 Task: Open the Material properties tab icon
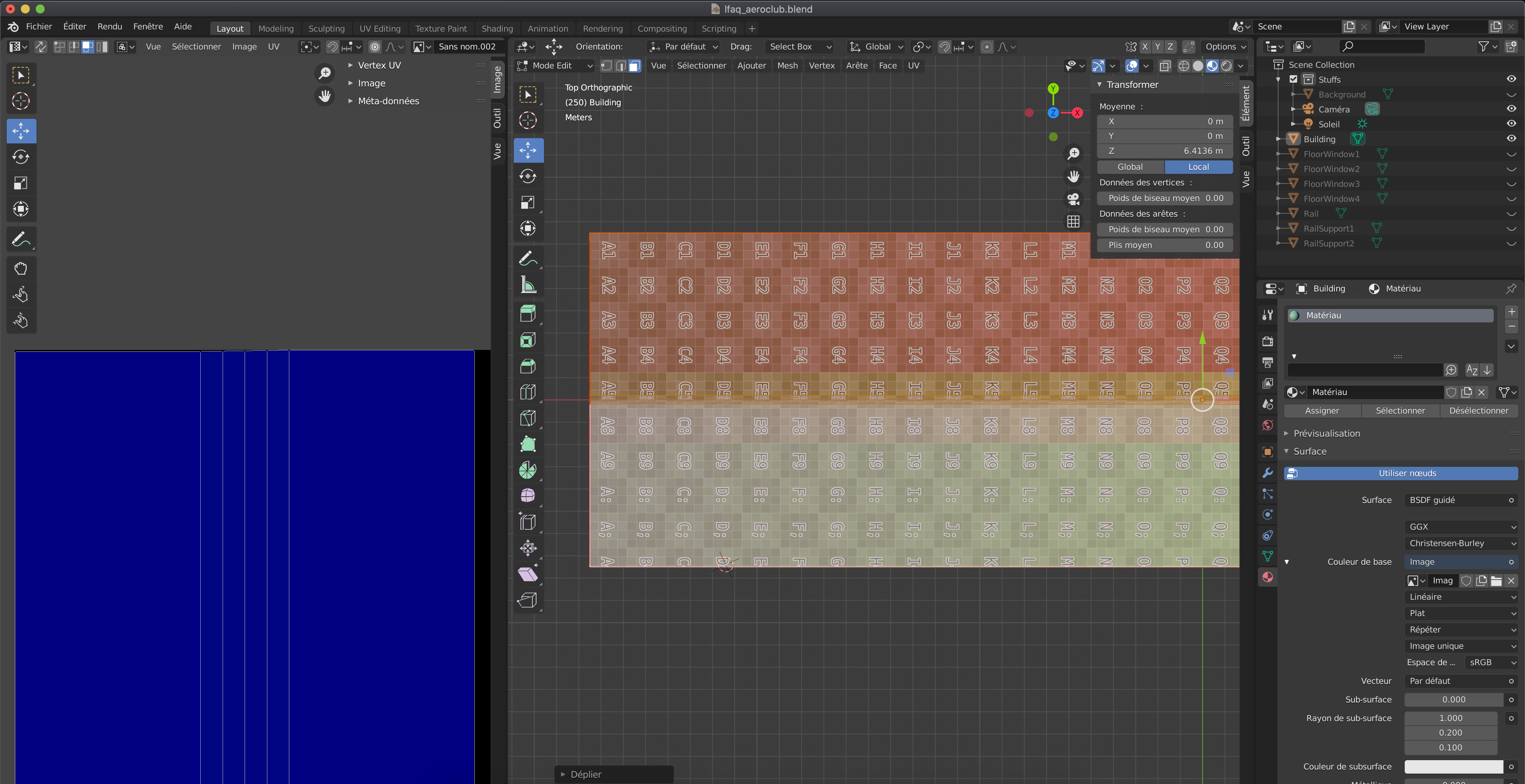point(1267,577)
